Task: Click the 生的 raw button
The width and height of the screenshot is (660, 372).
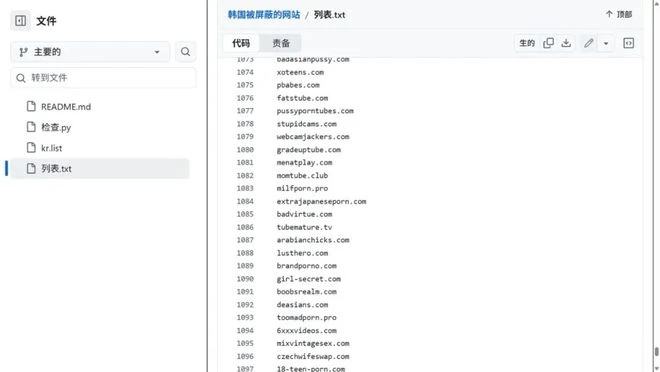Action: coord(527,43)
